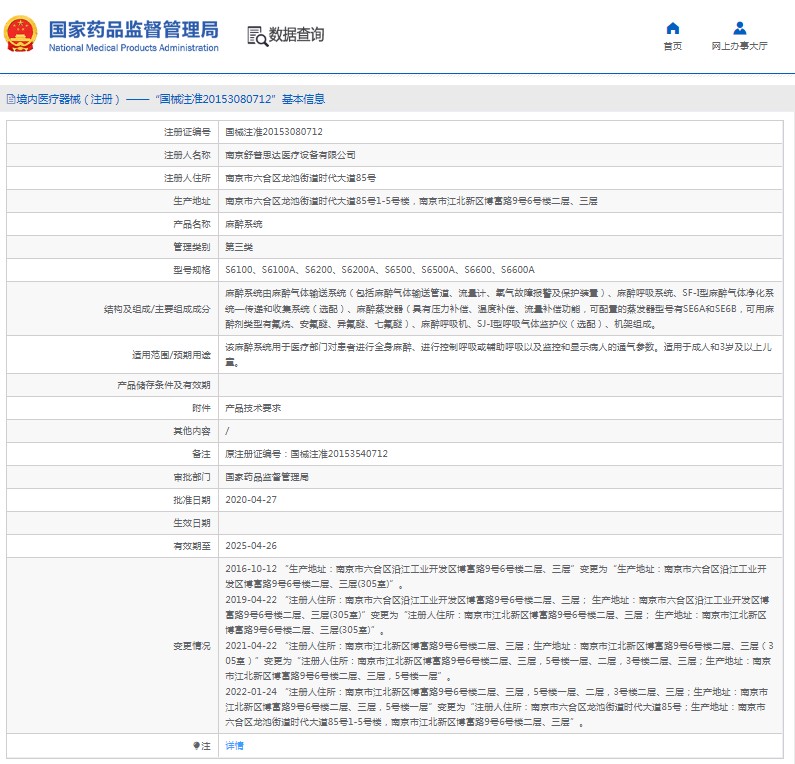The height and width of the screenshot is (764, 795).
Task: Click the 数据查询 search document icon
Action: coord(257,36)
